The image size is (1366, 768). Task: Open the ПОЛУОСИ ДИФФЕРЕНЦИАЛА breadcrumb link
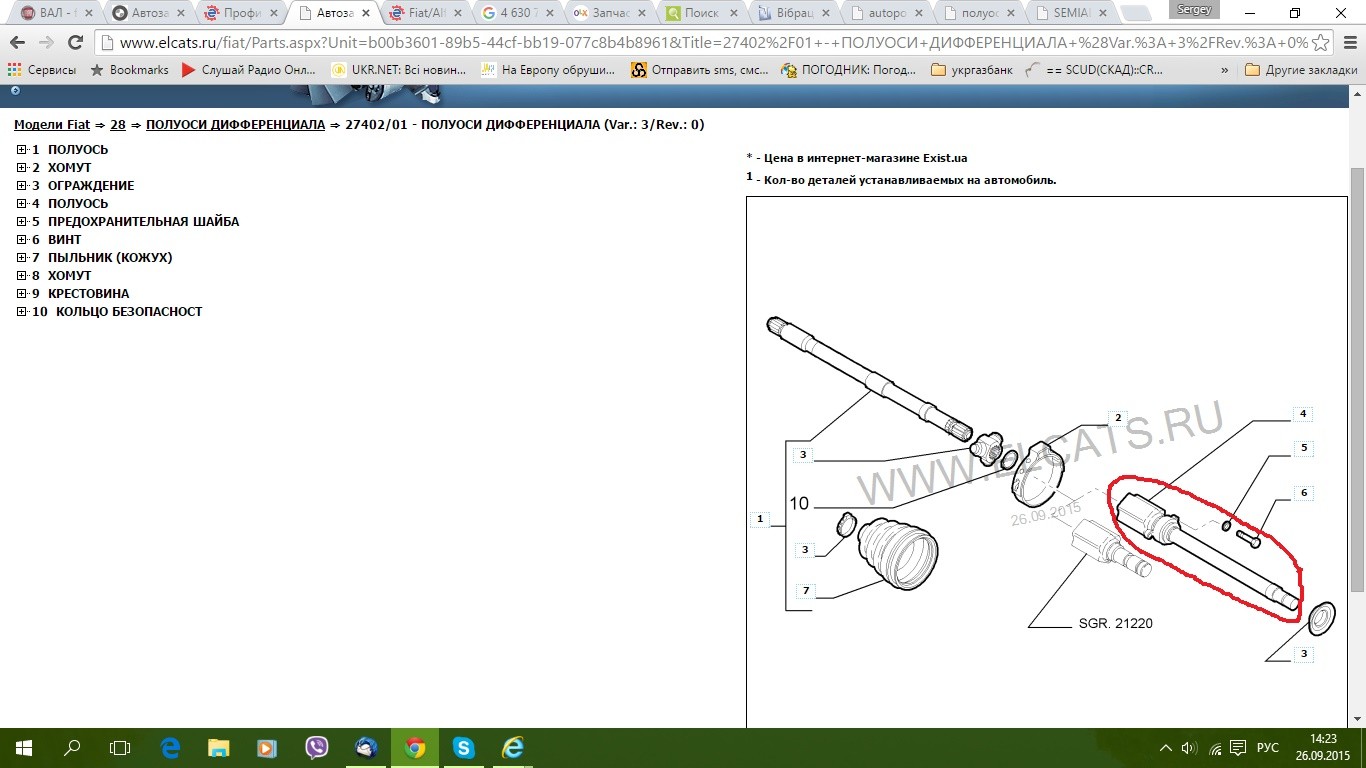pyautogui.click(x=235, y=125)
